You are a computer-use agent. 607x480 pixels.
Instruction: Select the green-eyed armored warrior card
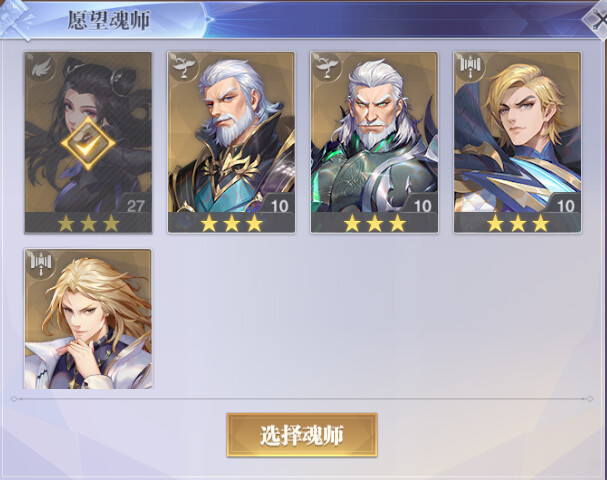coord(374,142)
